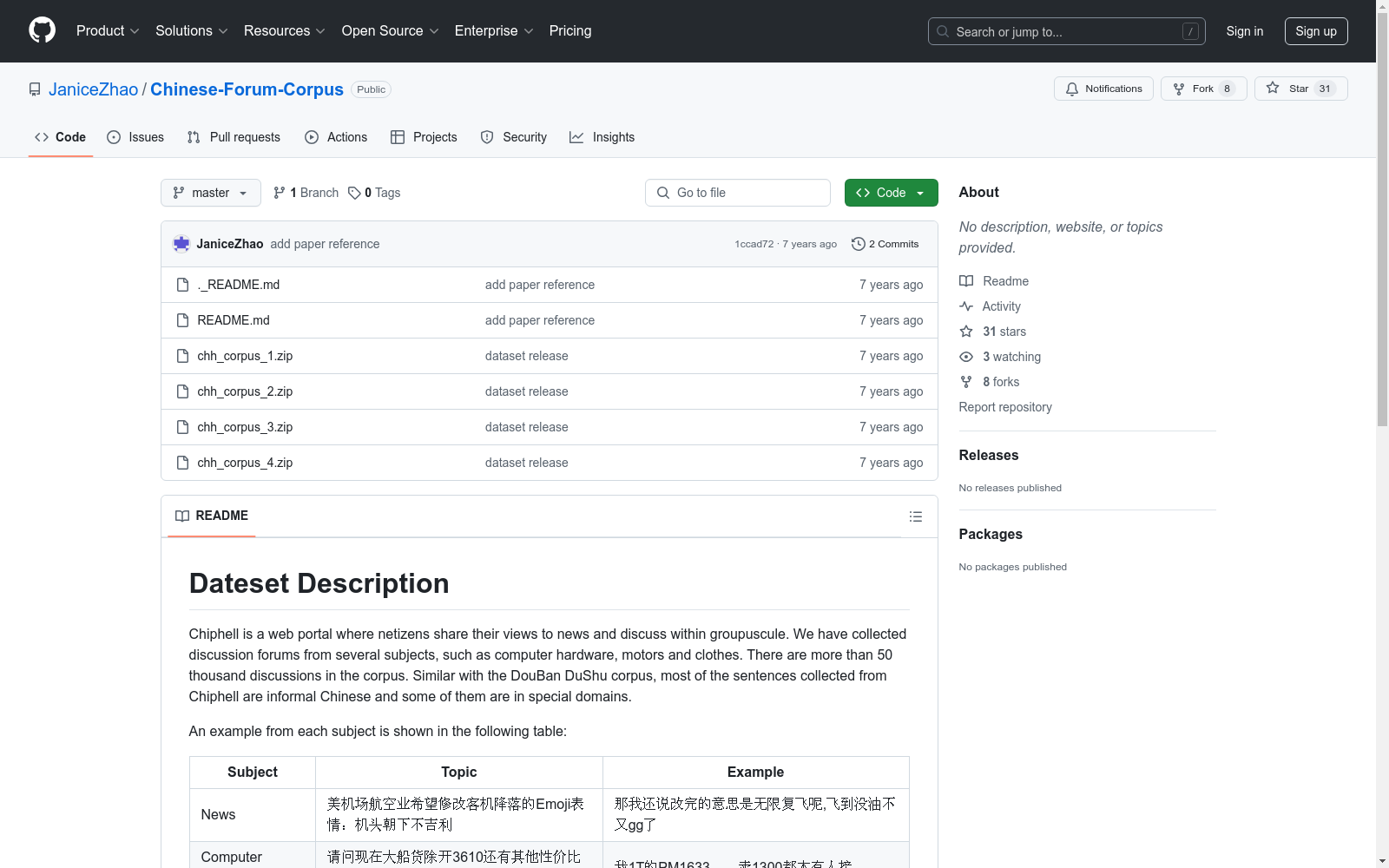
Task: Click the commit history clock icon
Action: click(858, 244)
